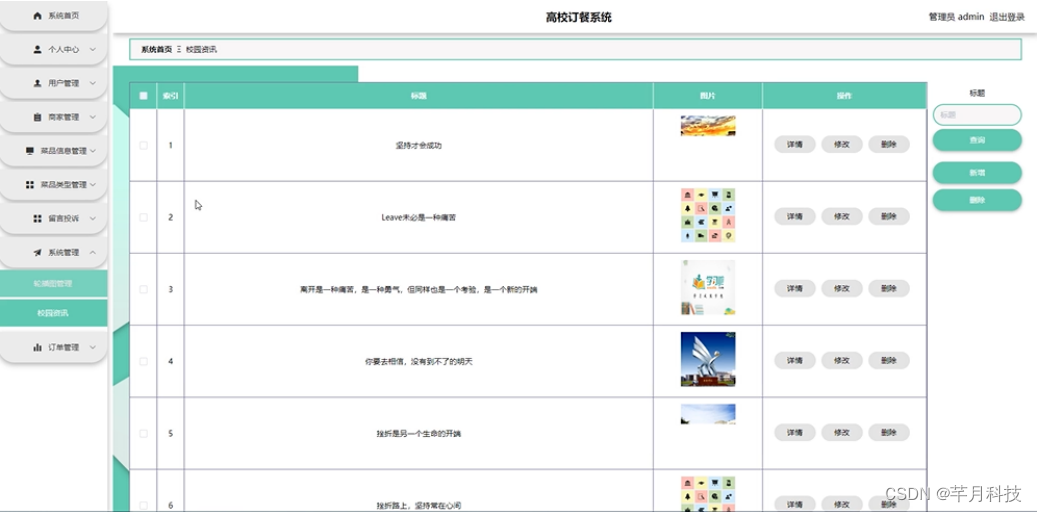Click the 标题 column header
The height and width of the screenshot is (512, 1037).
419,96
